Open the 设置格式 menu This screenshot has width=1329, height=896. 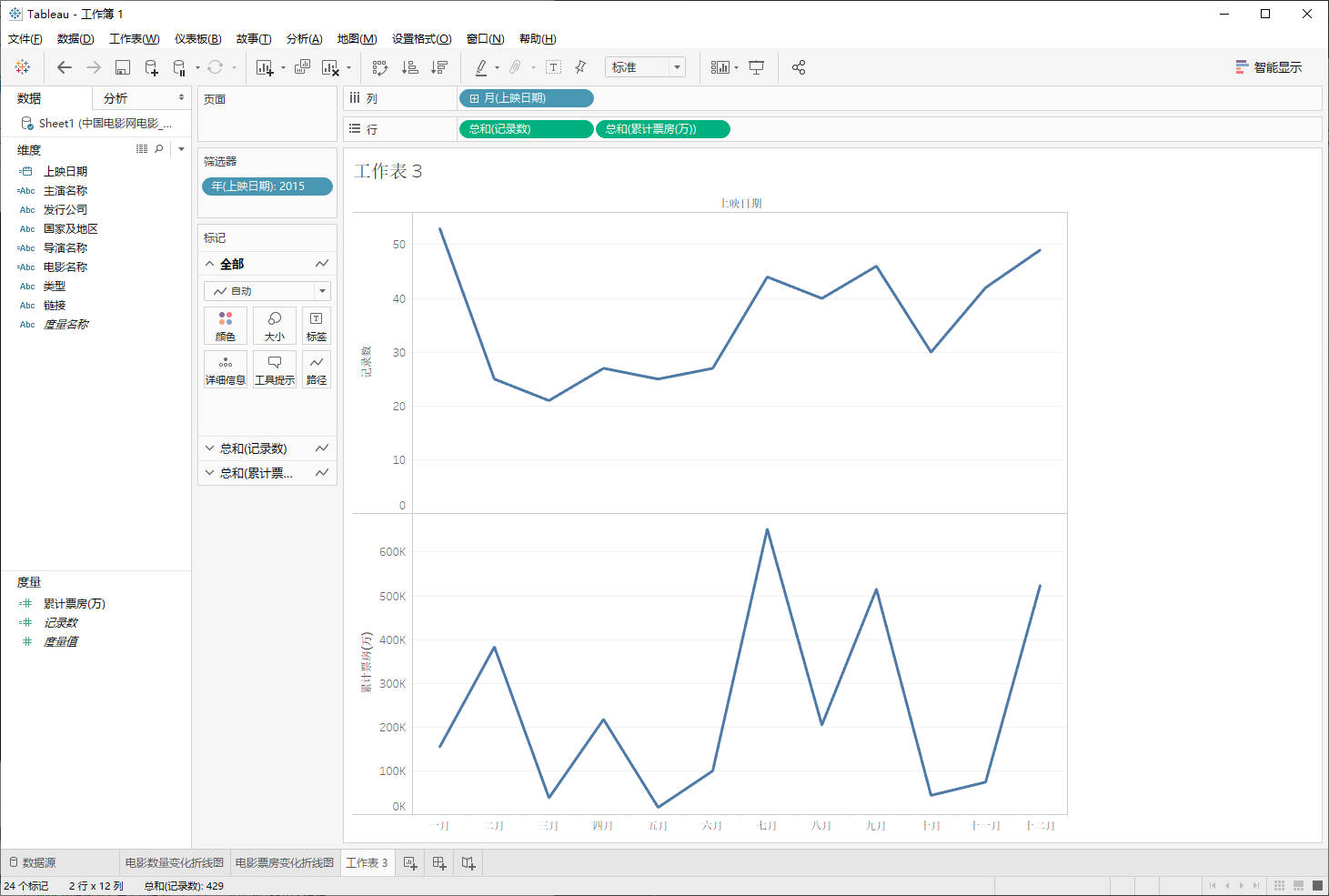click(x=422, y=39)
